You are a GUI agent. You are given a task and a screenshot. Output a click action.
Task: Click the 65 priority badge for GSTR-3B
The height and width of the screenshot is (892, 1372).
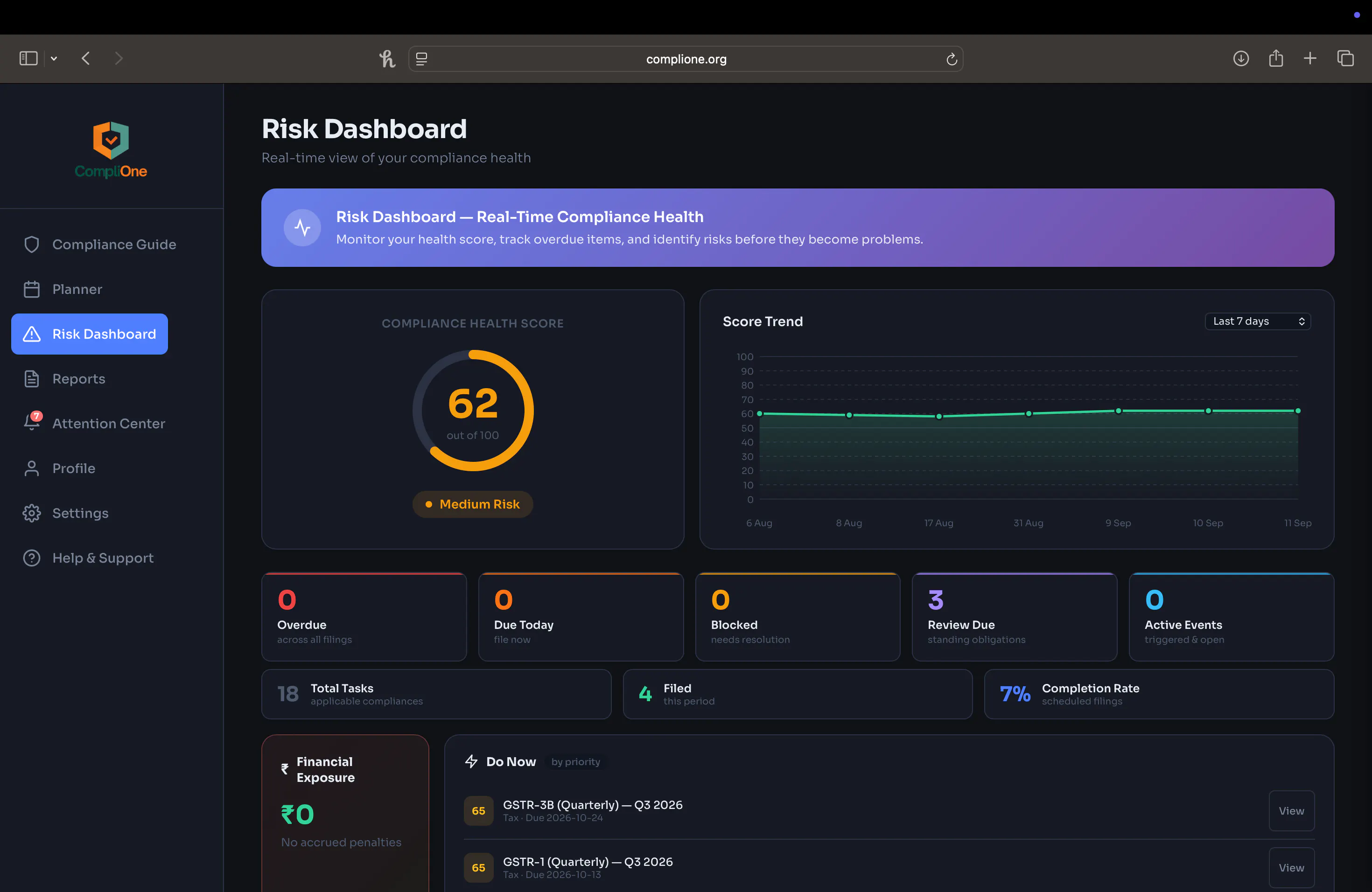click(478, 811)
